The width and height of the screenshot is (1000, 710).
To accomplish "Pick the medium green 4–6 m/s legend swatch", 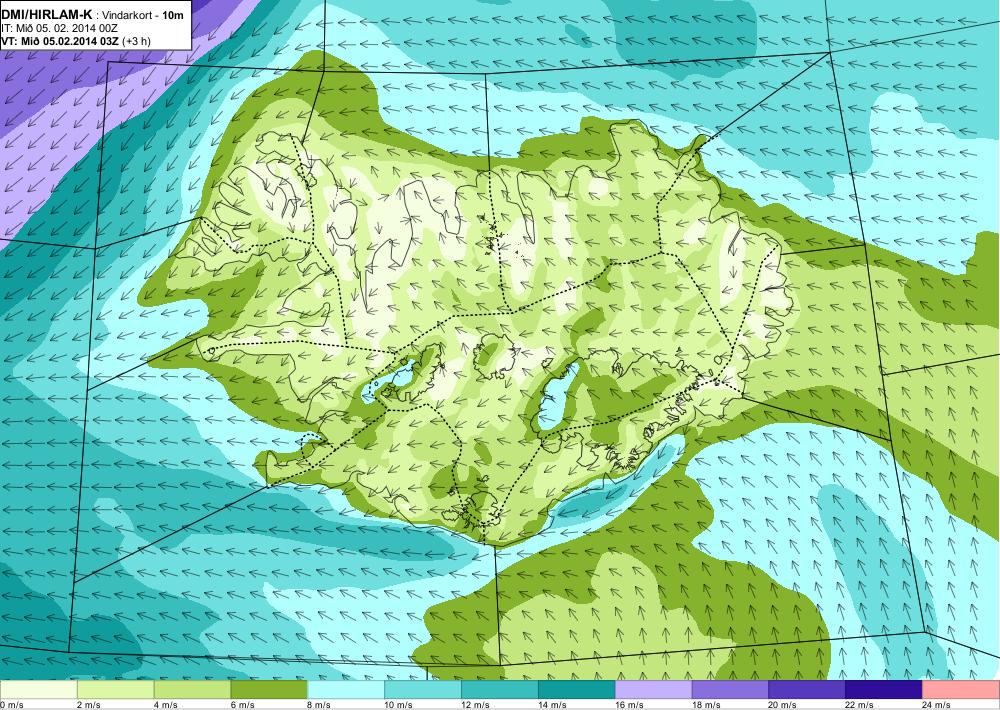I will tap(192, 690).
